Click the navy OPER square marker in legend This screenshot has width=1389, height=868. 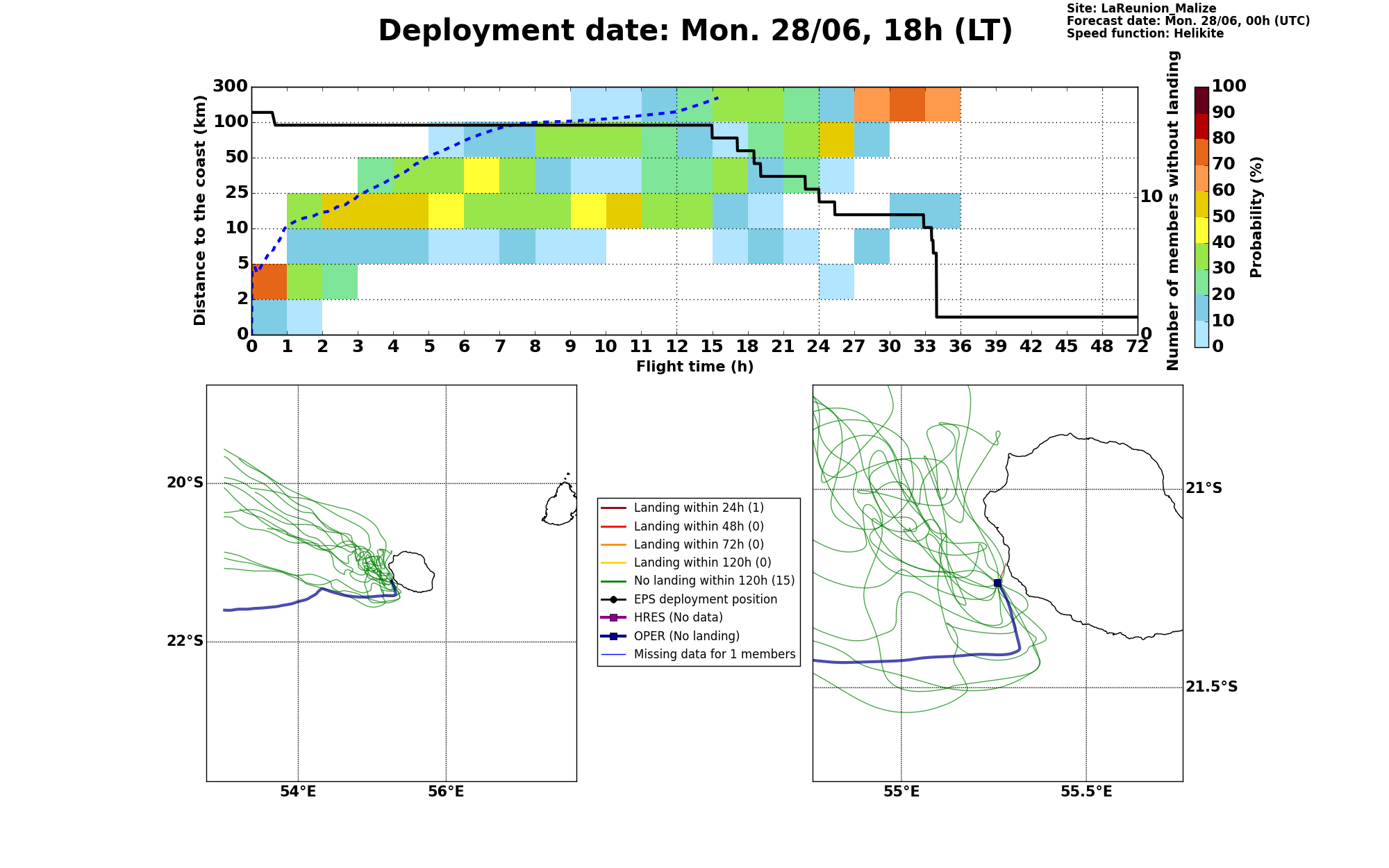pyautogui.click(x=613, y=636)
